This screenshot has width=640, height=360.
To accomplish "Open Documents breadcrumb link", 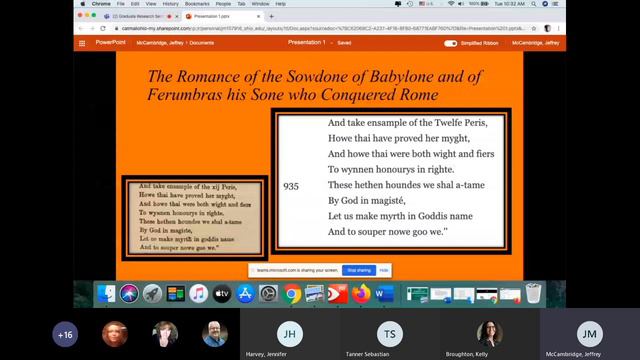I will pos(202,43).
